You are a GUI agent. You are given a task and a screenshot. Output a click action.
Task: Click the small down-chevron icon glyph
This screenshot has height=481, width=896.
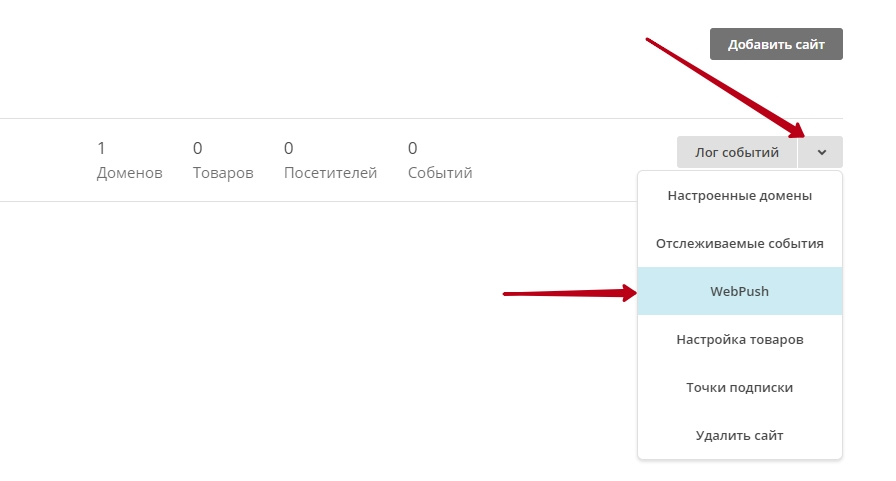pos(822,153)
